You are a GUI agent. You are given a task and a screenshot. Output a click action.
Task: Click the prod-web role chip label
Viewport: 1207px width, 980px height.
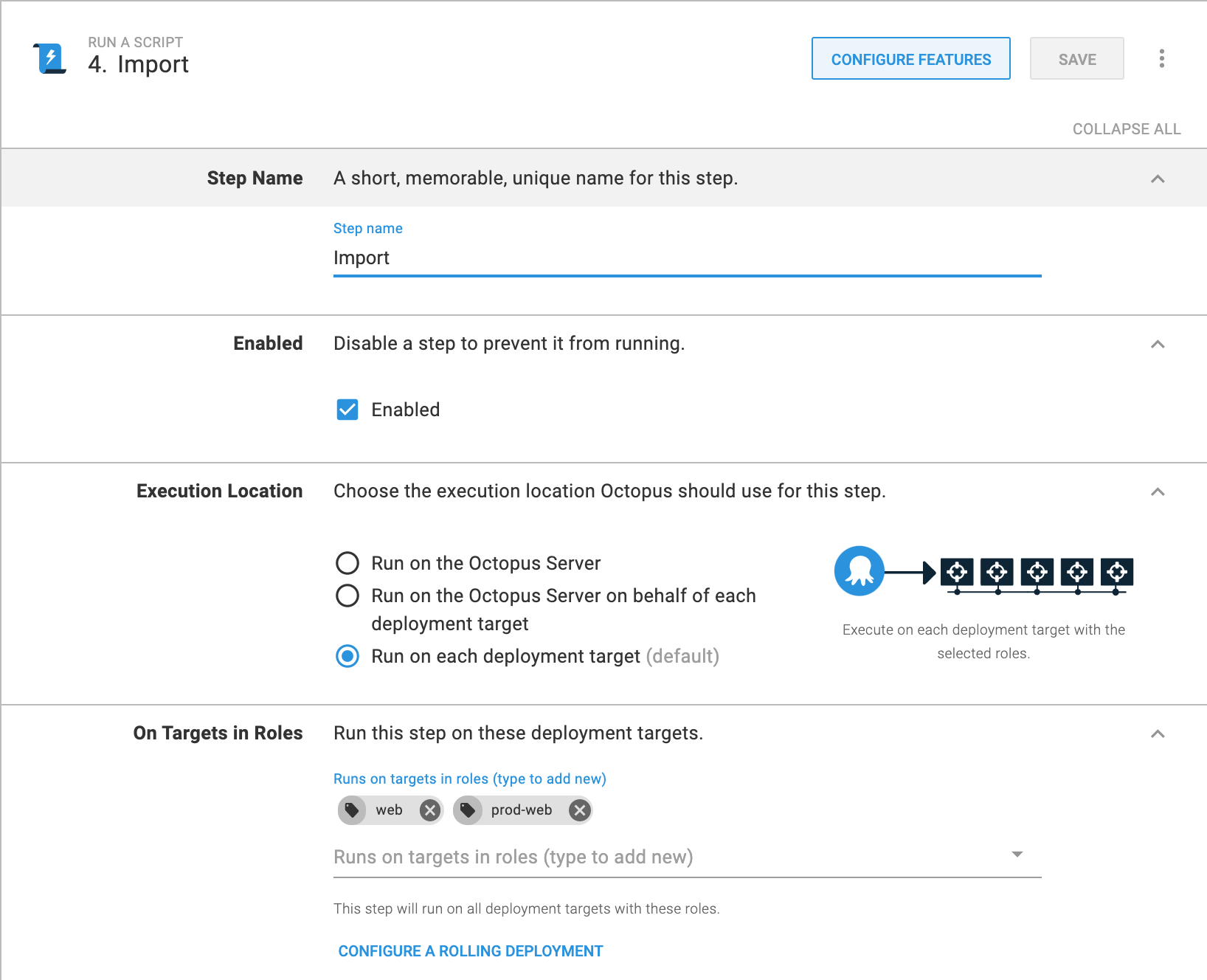click(522, 810)
